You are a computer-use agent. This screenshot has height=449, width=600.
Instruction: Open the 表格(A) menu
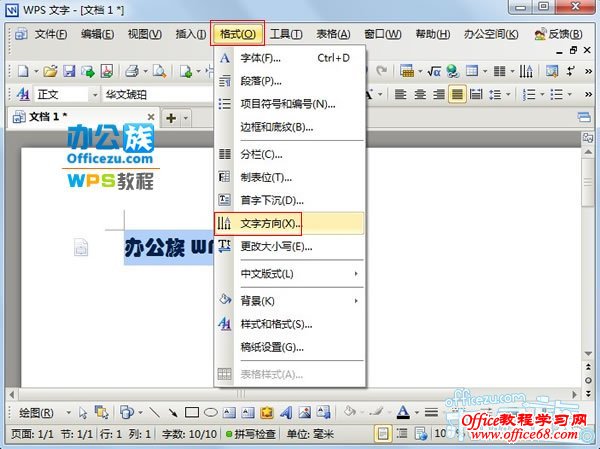pyautogui.click(x=333, y=34)
